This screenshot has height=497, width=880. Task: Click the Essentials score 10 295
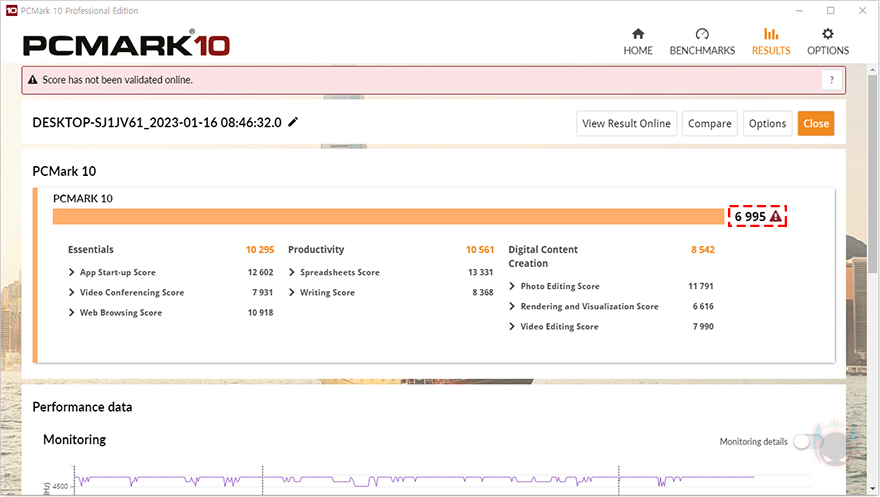click(260, 250)
